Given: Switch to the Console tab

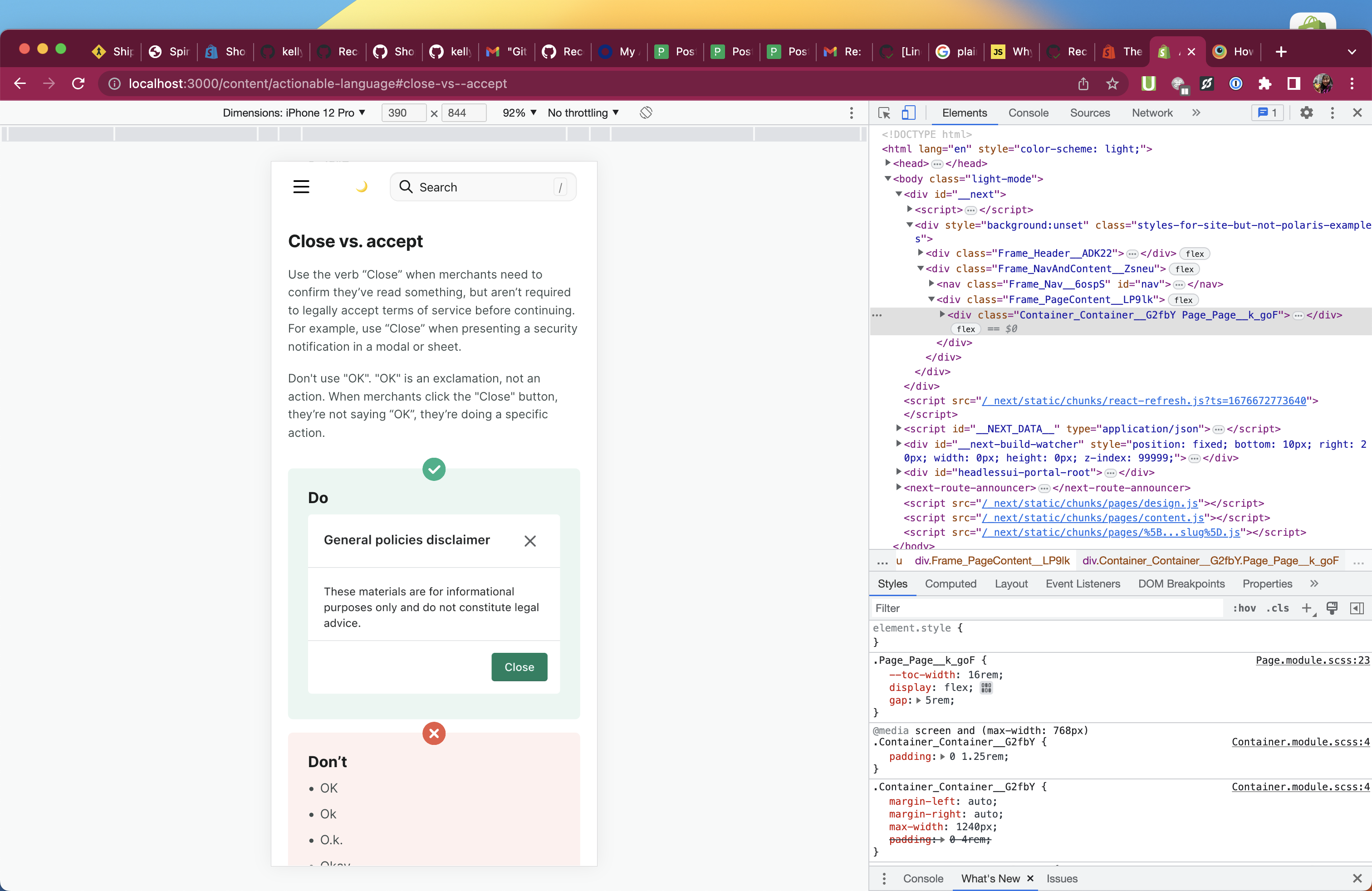Looking at the screenshot, I should [x=1028, y=113].
